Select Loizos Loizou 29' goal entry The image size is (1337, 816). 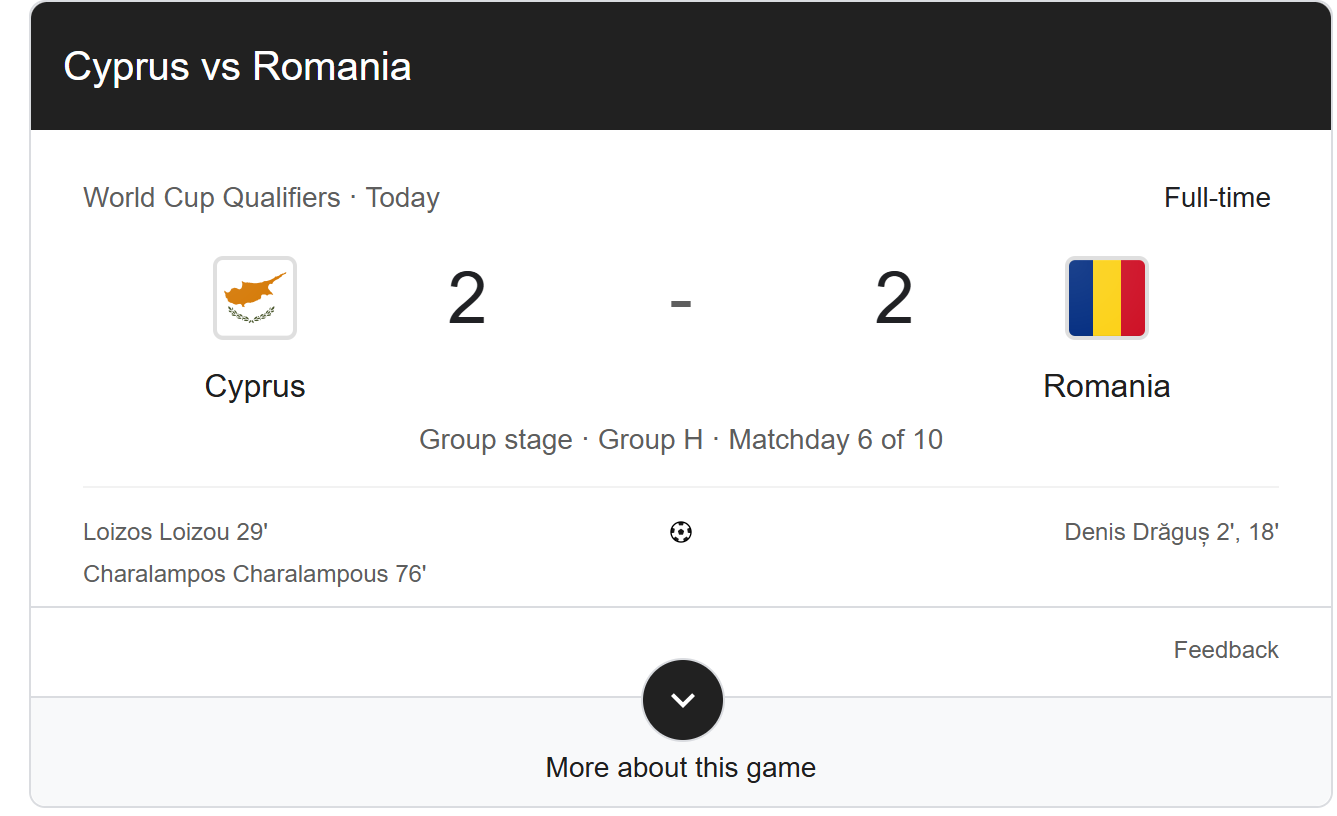click(x=176, y=532)
